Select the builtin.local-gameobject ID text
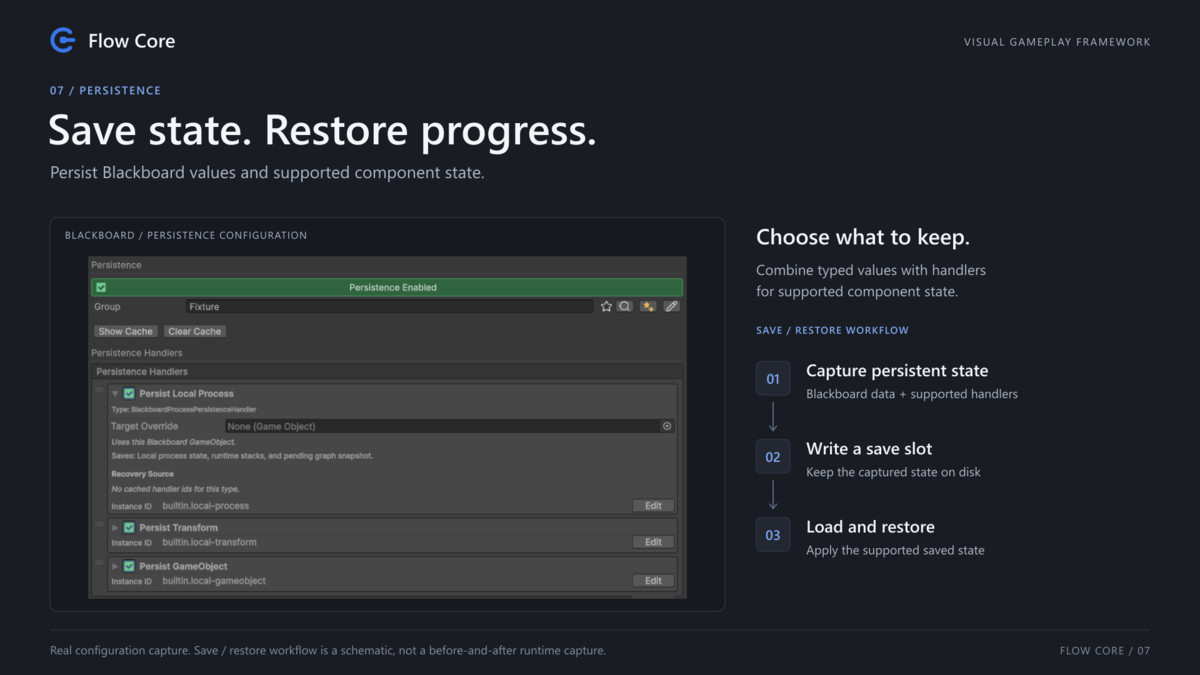 click(x=214, y=581)
